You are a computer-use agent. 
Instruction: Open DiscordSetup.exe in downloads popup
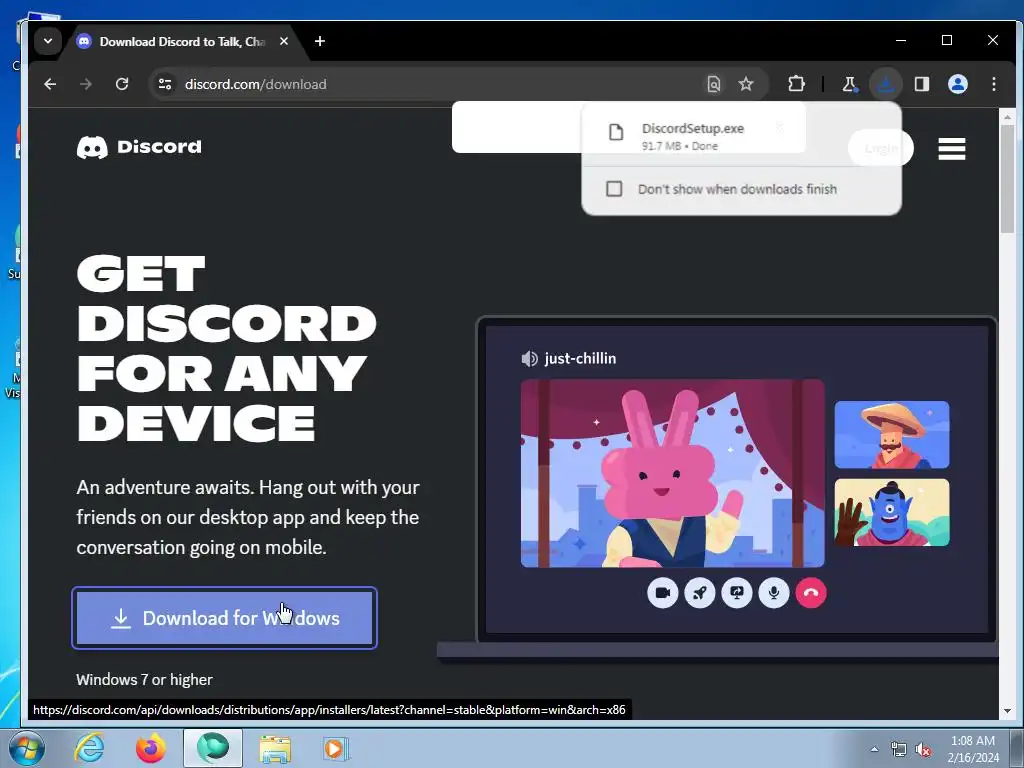(692, 136)
